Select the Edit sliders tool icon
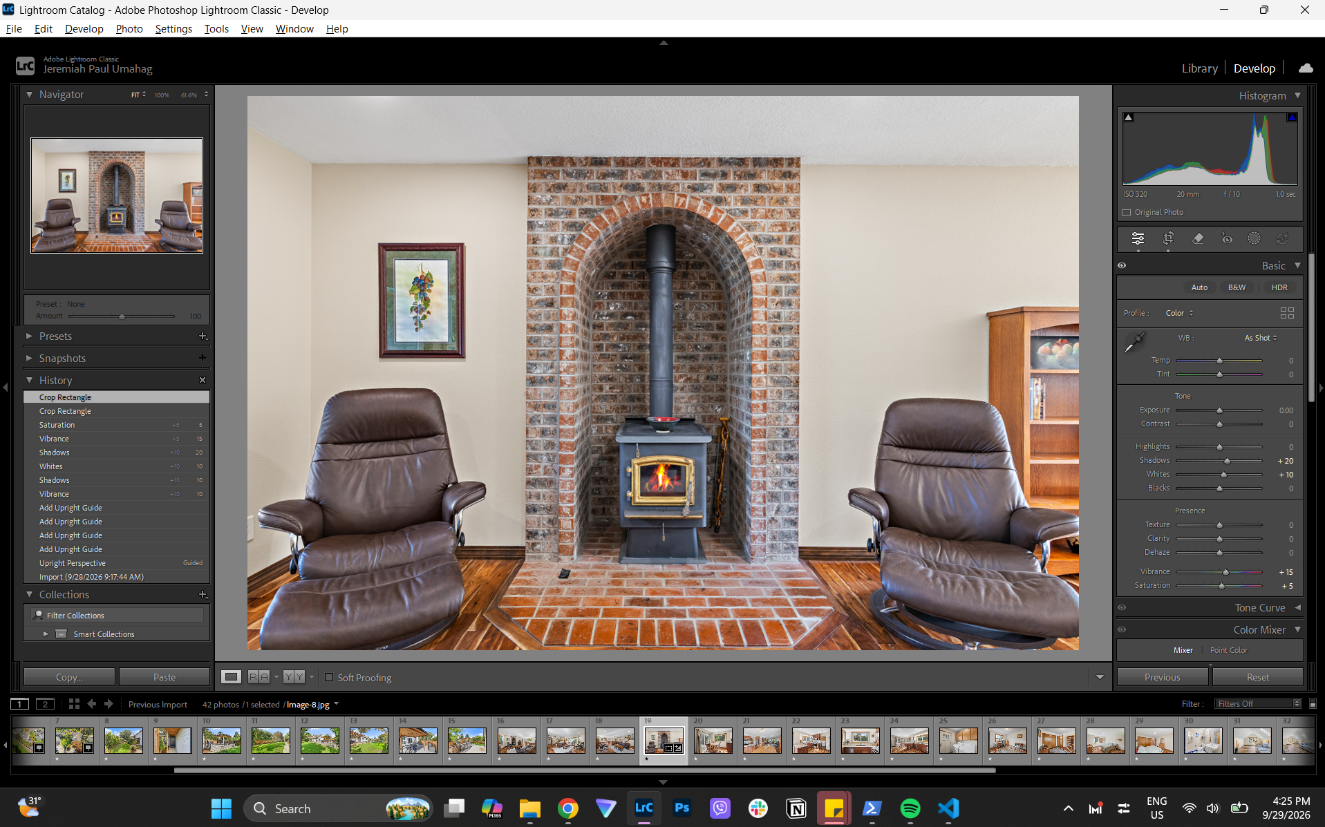1325x827 pixels. (x=1138, y=238)
